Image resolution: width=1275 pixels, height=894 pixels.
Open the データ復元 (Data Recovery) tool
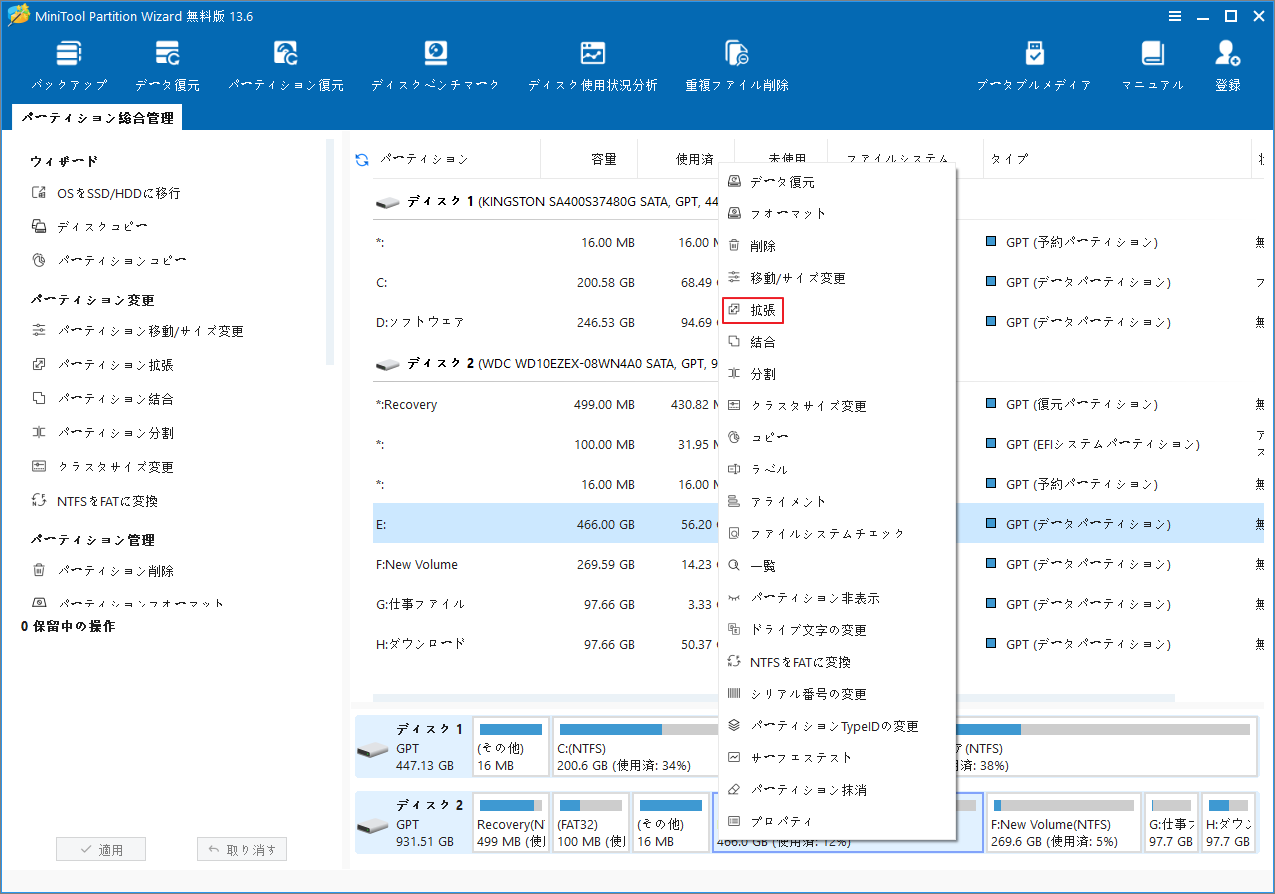click(167, 62)
